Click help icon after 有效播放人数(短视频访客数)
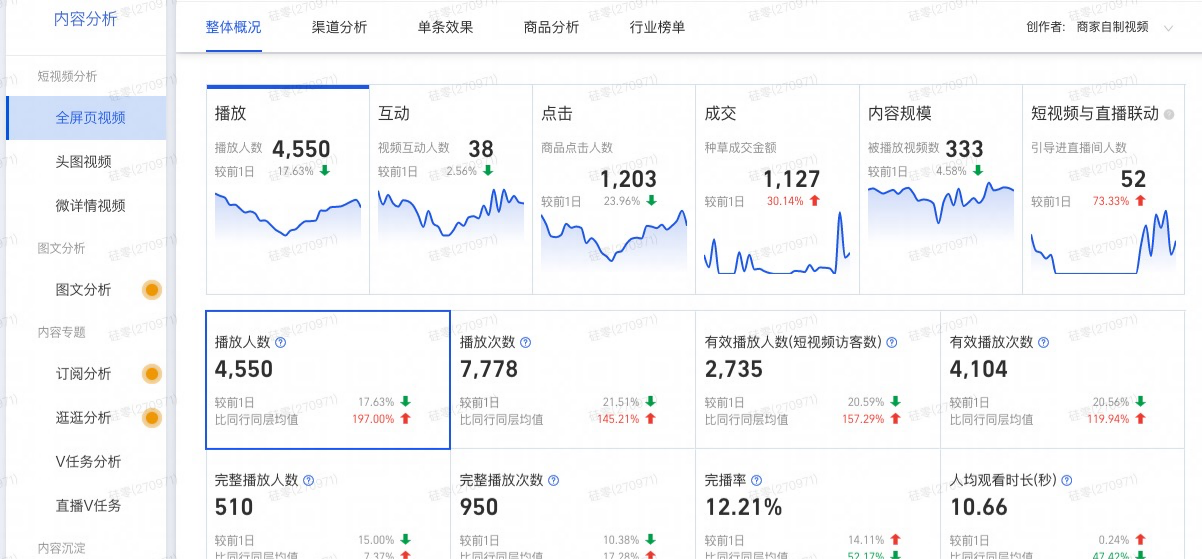1202x559 pixels. 892,342
